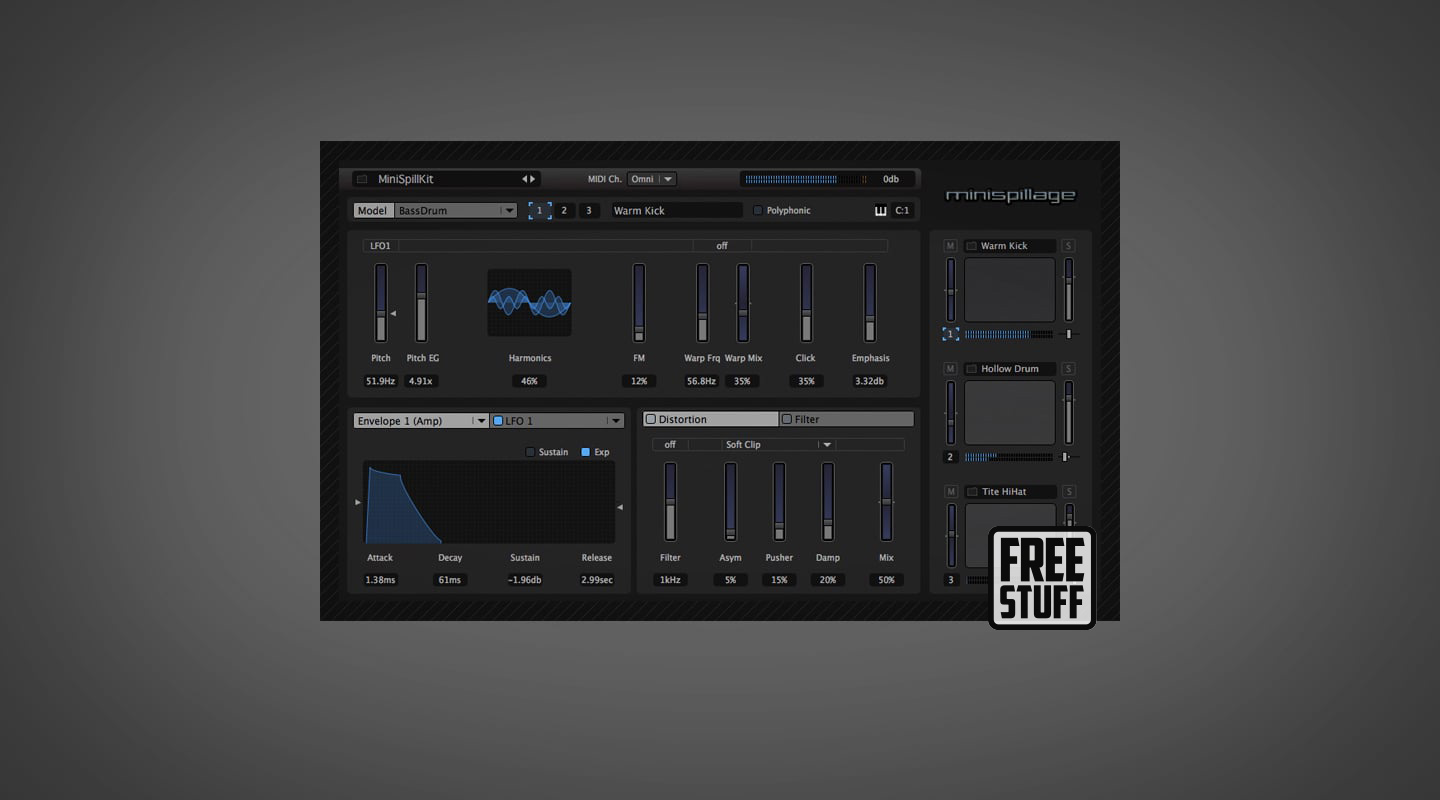Enable the Filter effect checkbox
The height and width of the screenshot is (800, 1440).
[787, 420]
